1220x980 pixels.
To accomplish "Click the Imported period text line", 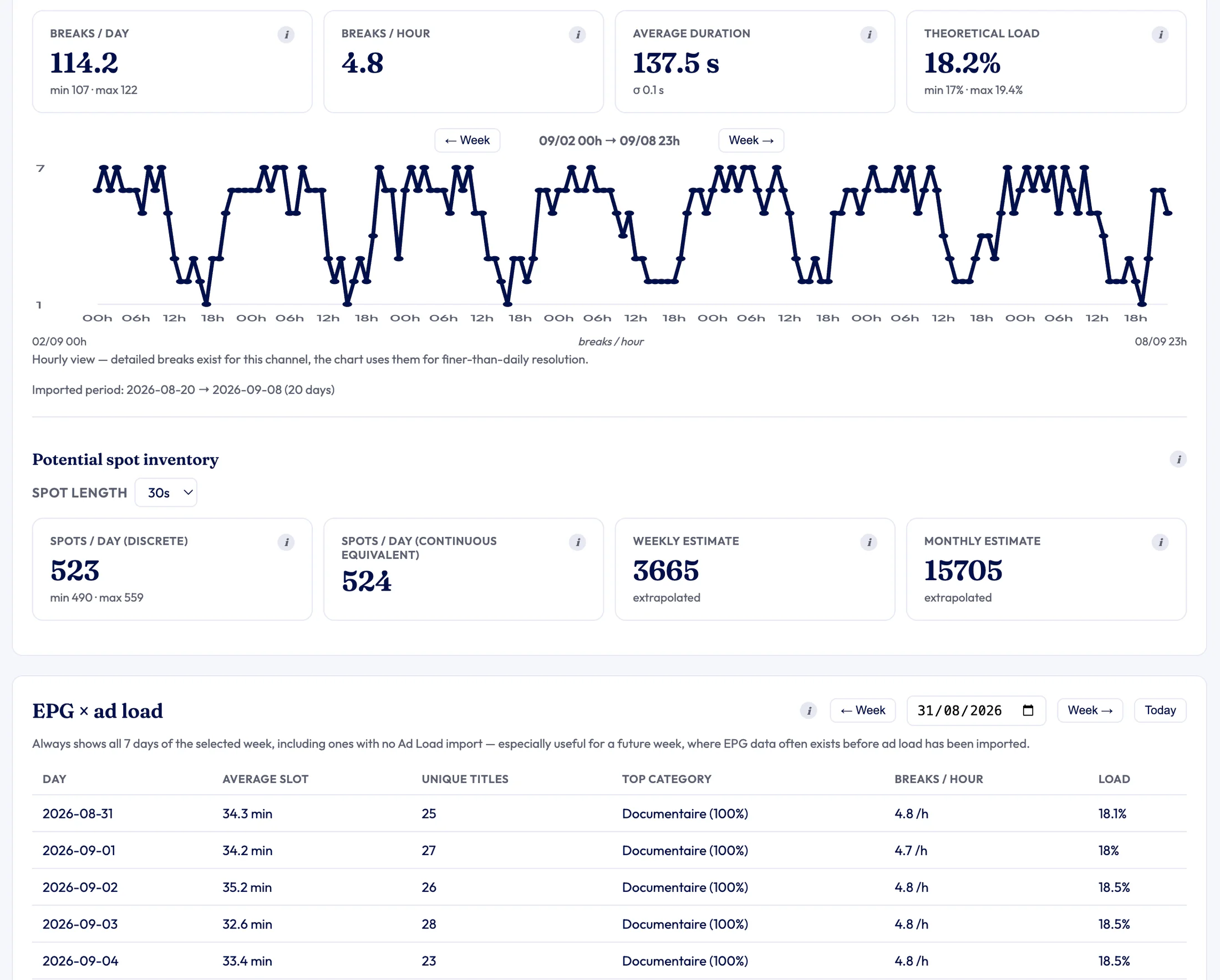I will pyautogui.click(x=184, y=389).
